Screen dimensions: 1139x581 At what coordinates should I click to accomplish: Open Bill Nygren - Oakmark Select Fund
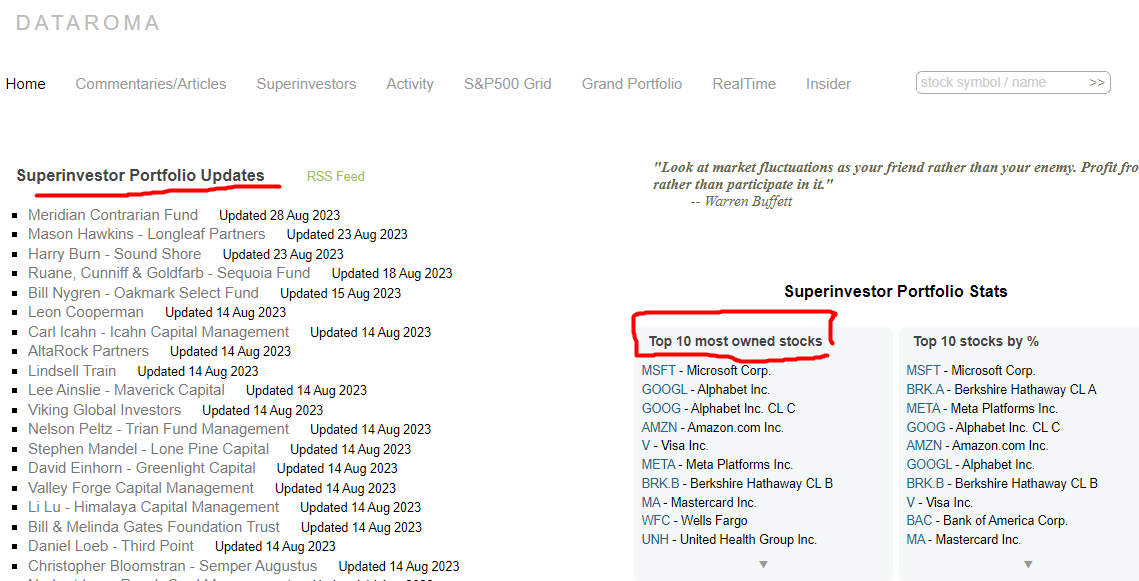click(143, 293)
